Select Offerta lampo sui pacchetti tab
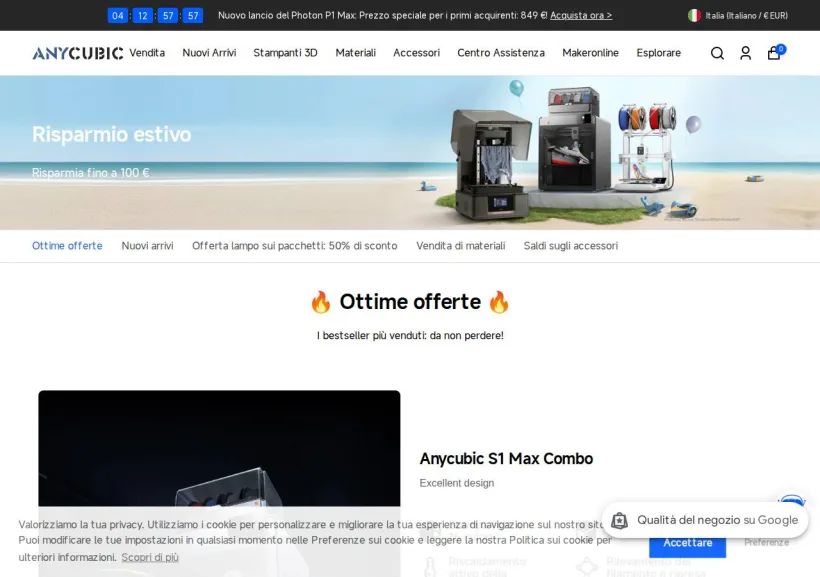 [x=294, y=246]
